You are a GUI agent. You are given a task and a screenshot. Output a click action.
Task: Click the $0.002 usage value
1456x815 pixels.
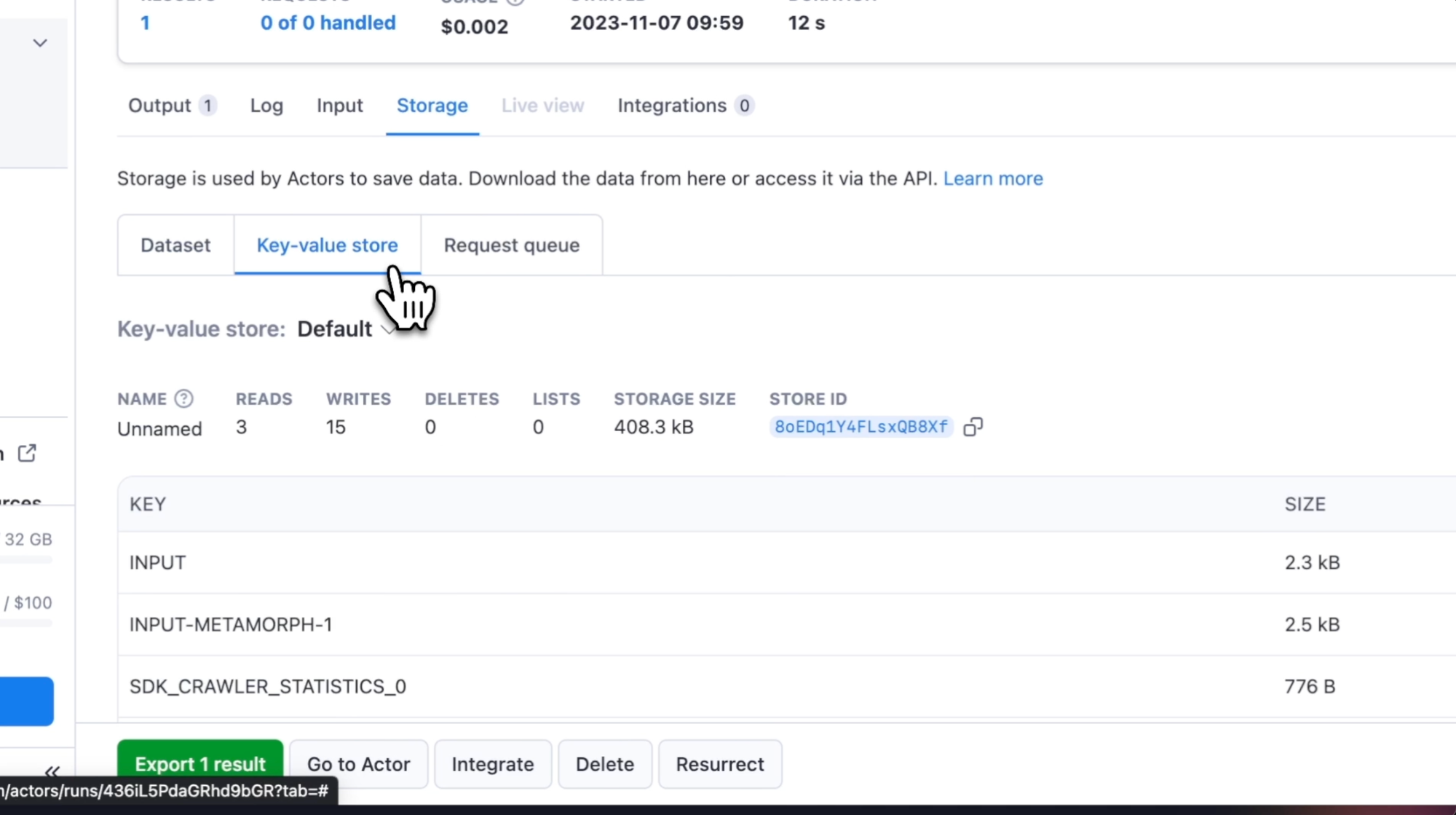click(x=475, y=27)
